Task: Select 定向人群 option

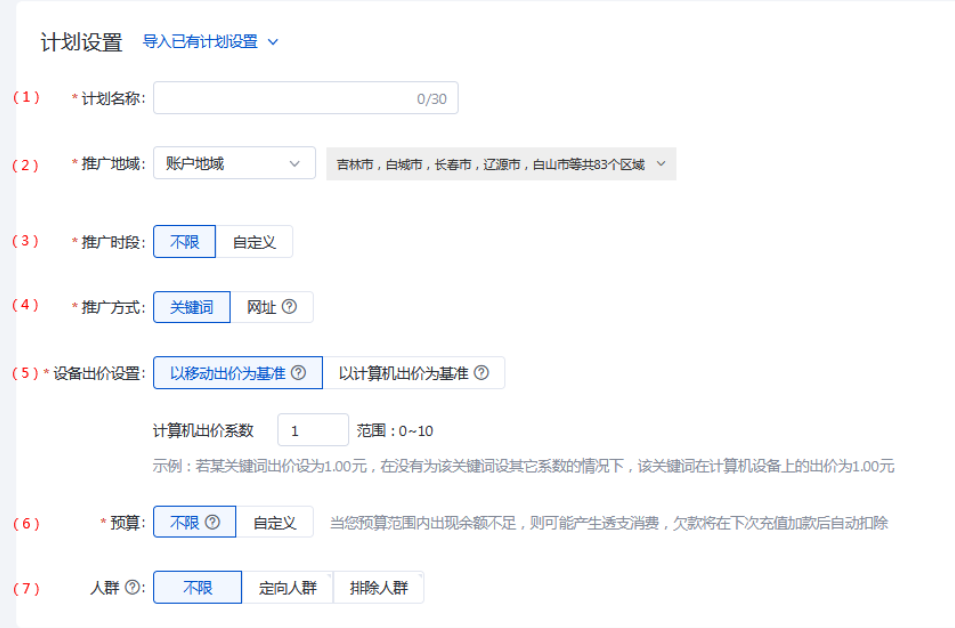Action: (x=287, y=588)
